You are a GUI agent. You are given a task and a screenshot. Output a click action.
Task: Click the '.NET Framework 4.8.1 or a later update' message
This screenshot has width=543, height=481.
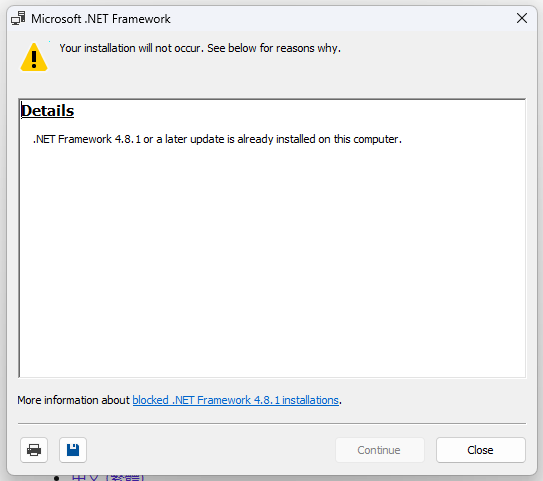click(x=217, y=139)
